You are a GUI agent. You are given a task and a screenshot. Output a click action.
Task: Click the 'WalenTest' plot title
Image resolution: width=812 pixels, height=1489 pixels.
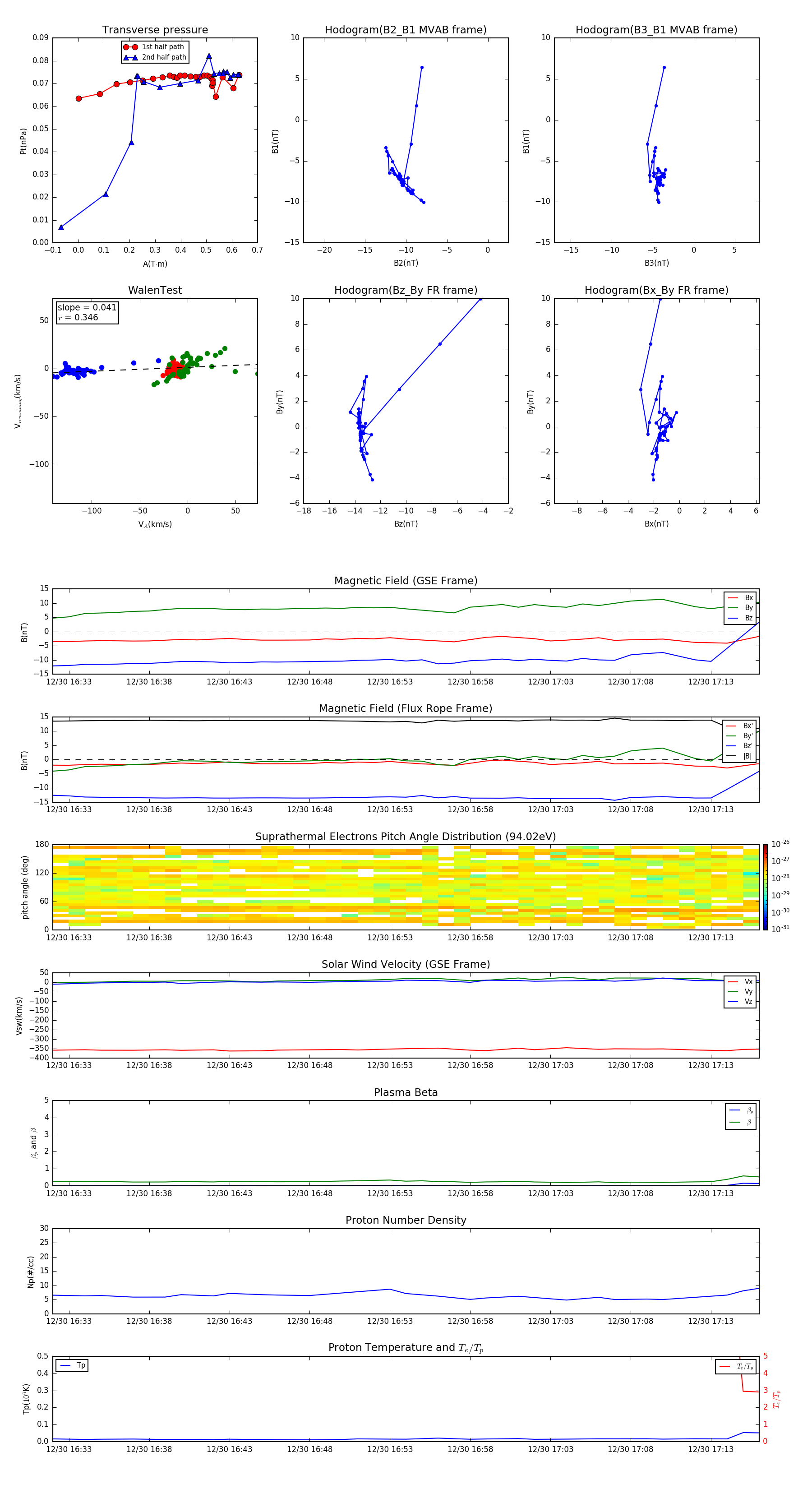[155, 290]
